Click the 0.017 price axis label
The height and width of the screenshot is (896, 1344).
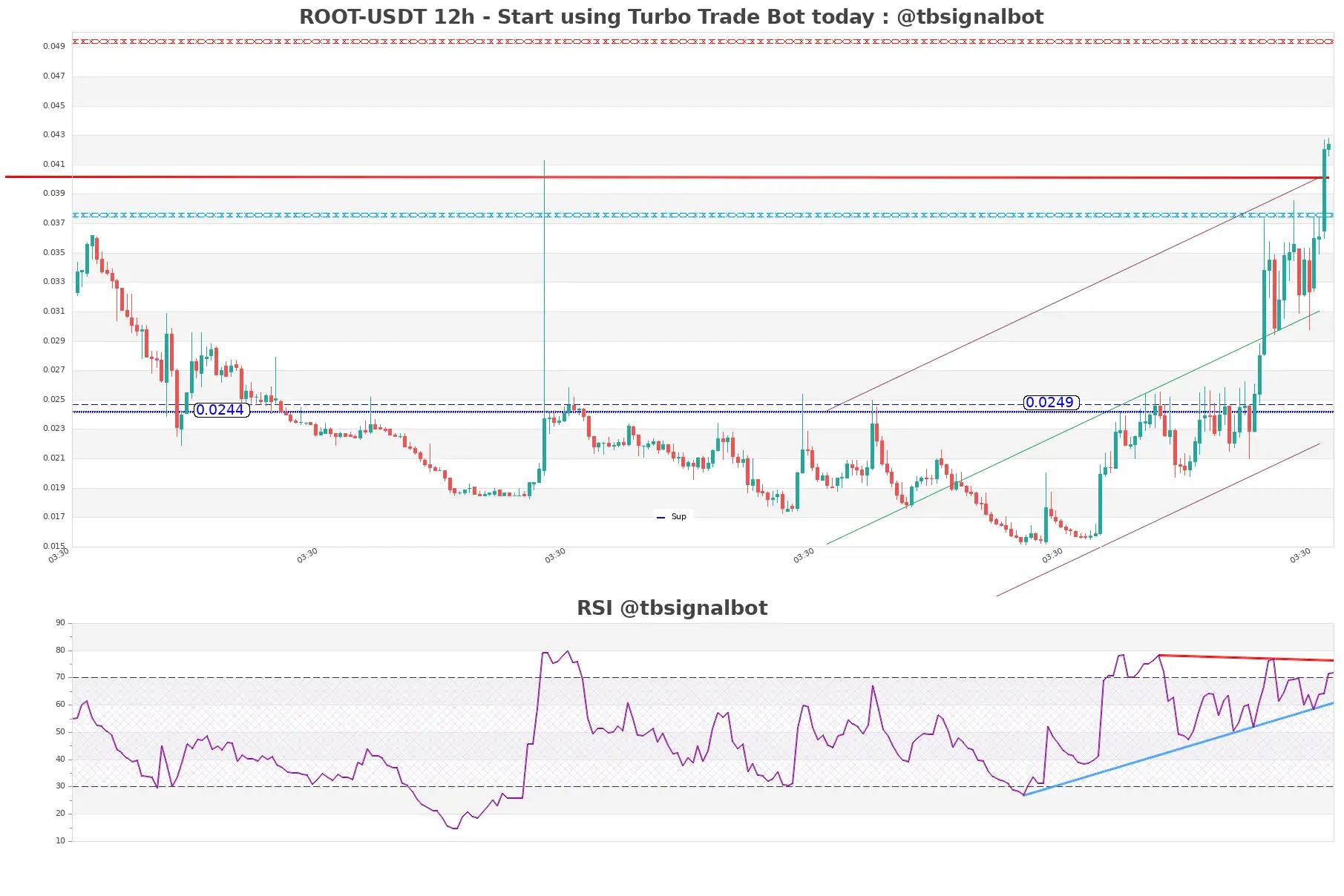53,516
